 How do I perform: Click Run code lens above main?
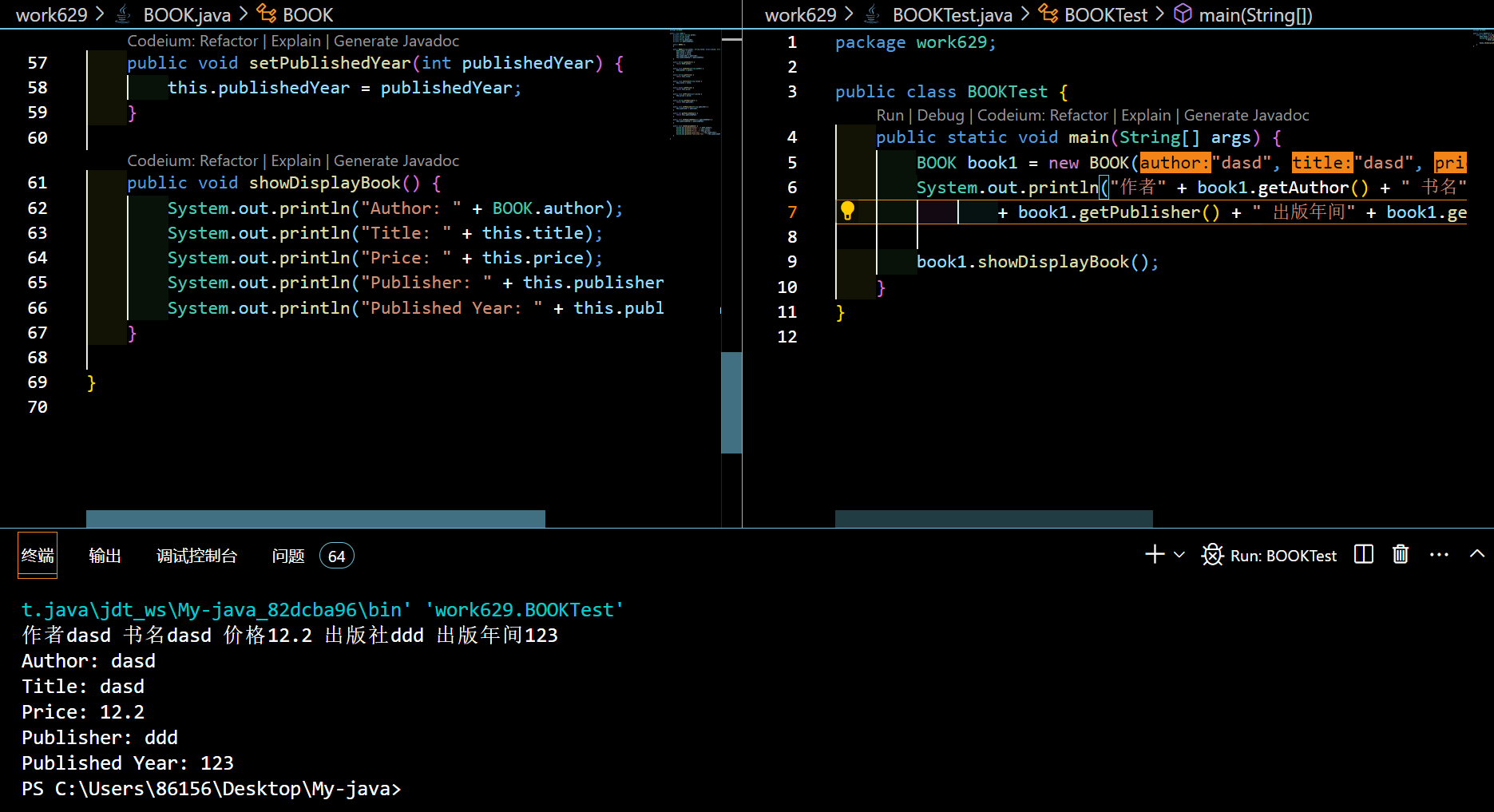pos(890,115)
